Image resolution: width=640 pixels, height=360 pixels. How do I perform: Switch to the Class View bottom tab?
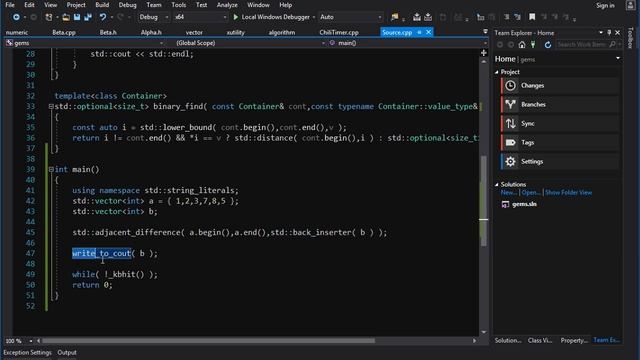pos(540,340)
